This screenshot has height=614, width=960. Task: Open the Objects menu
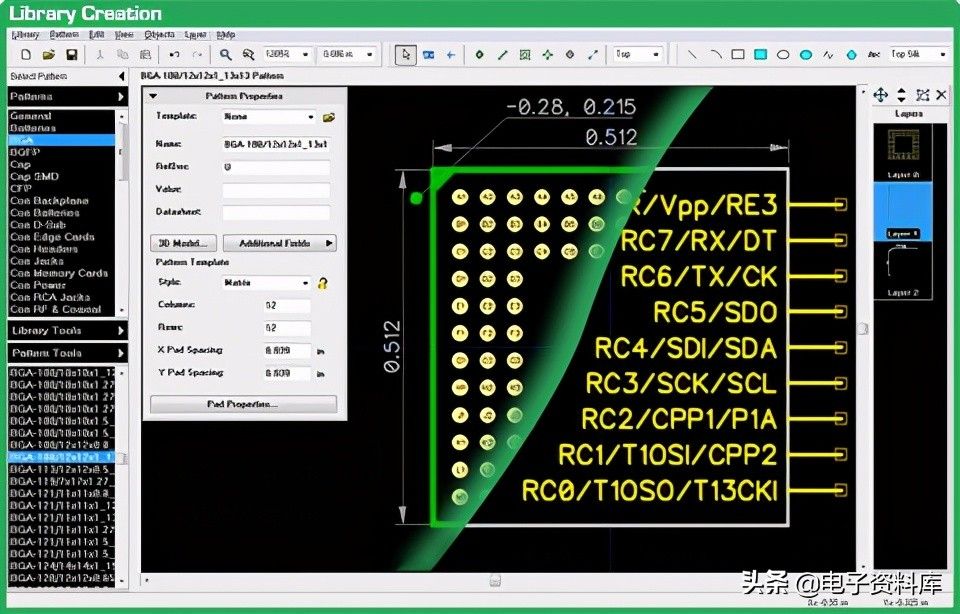coord(159,34)
